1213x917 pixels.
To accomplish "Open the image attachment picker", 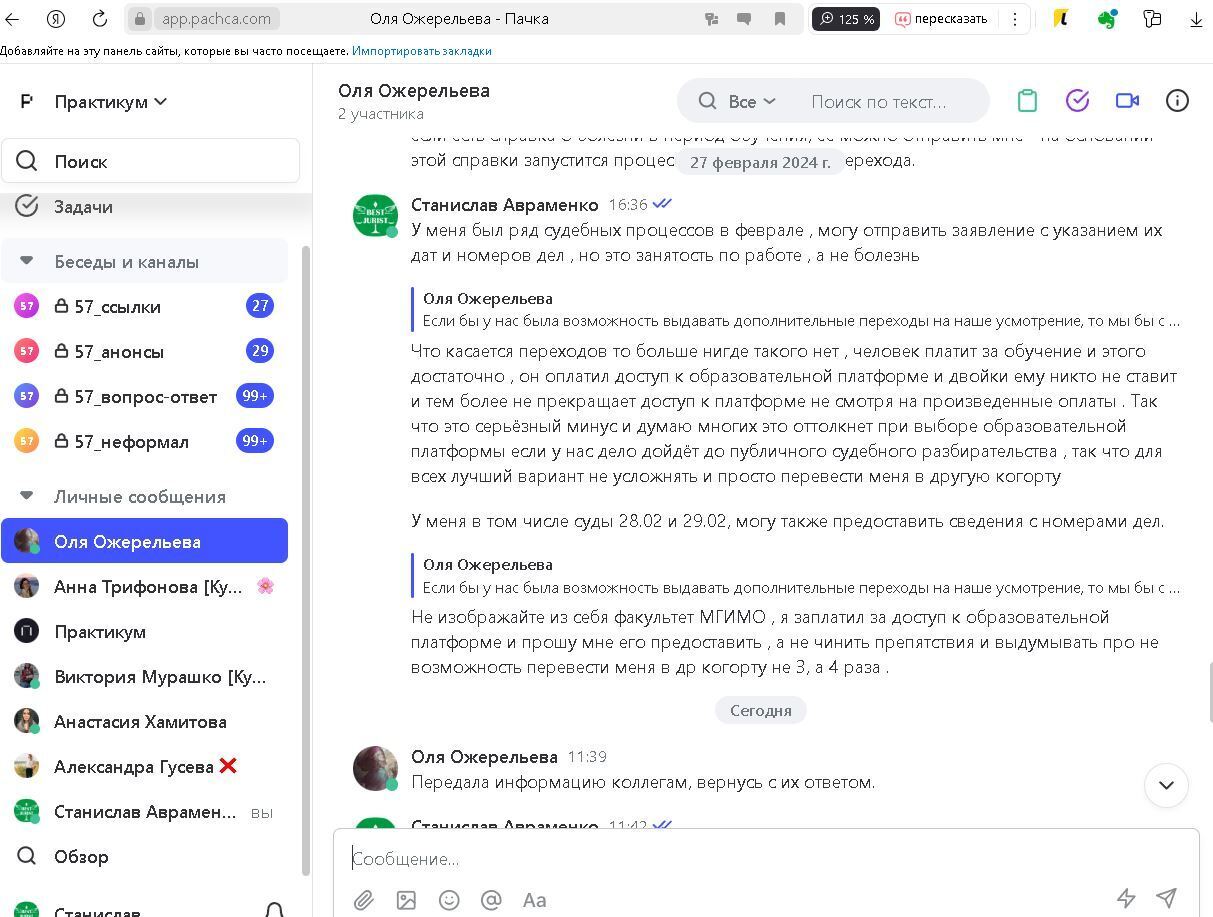I will pyautogui.click(x=406, y=900).
